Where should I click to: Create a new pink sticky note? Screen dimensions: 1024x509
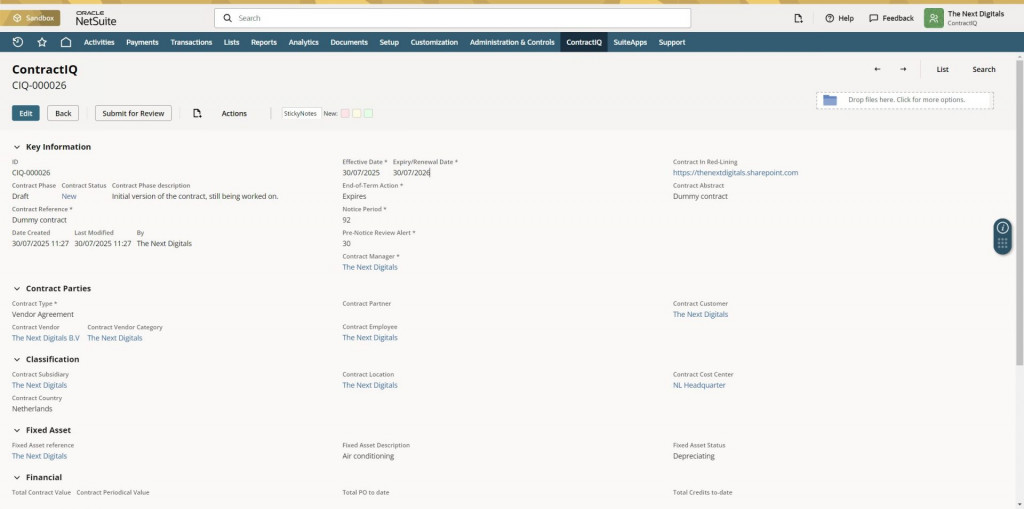pyautogui.click(x=345, y=114)
